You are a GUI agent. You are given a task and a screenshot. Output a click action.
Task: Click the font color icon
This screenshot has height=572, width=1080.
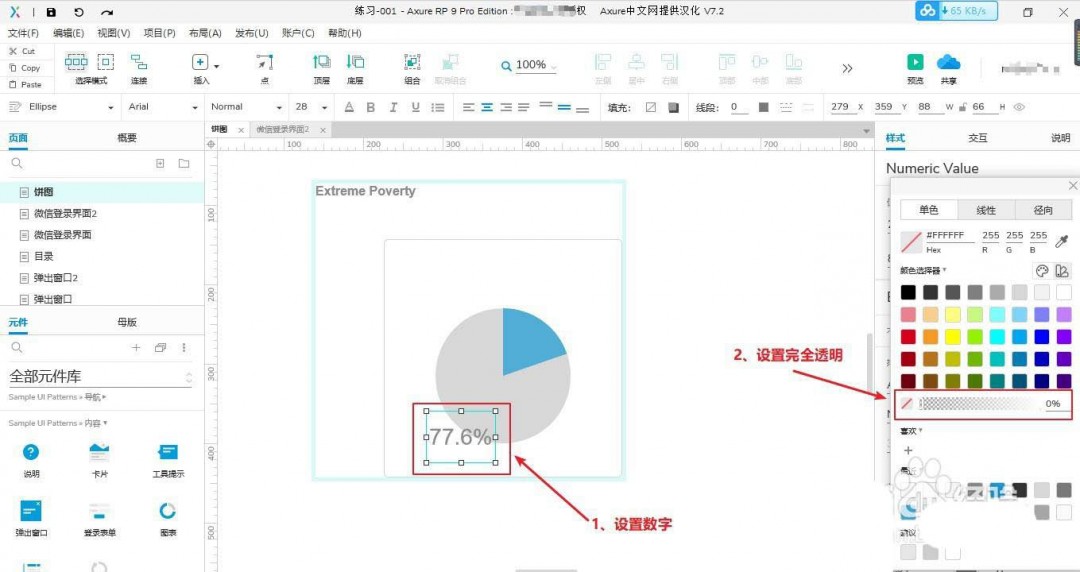coord(349,107)
